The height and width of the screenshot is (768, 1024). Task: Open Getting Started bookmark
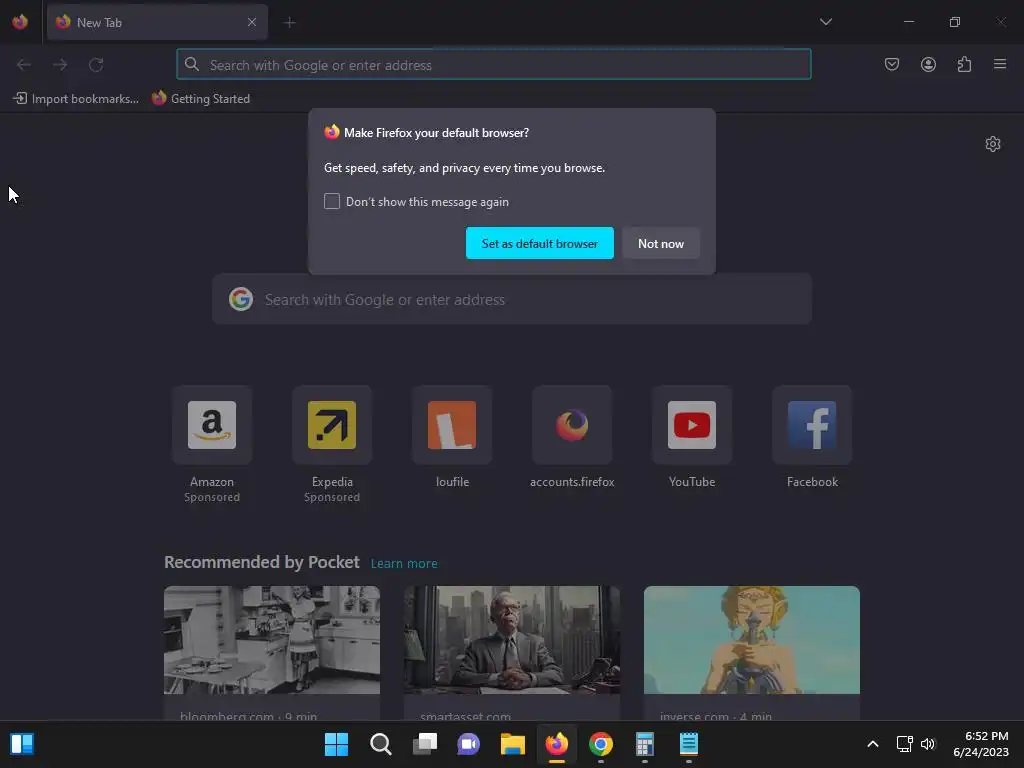(x=201, y=99)
